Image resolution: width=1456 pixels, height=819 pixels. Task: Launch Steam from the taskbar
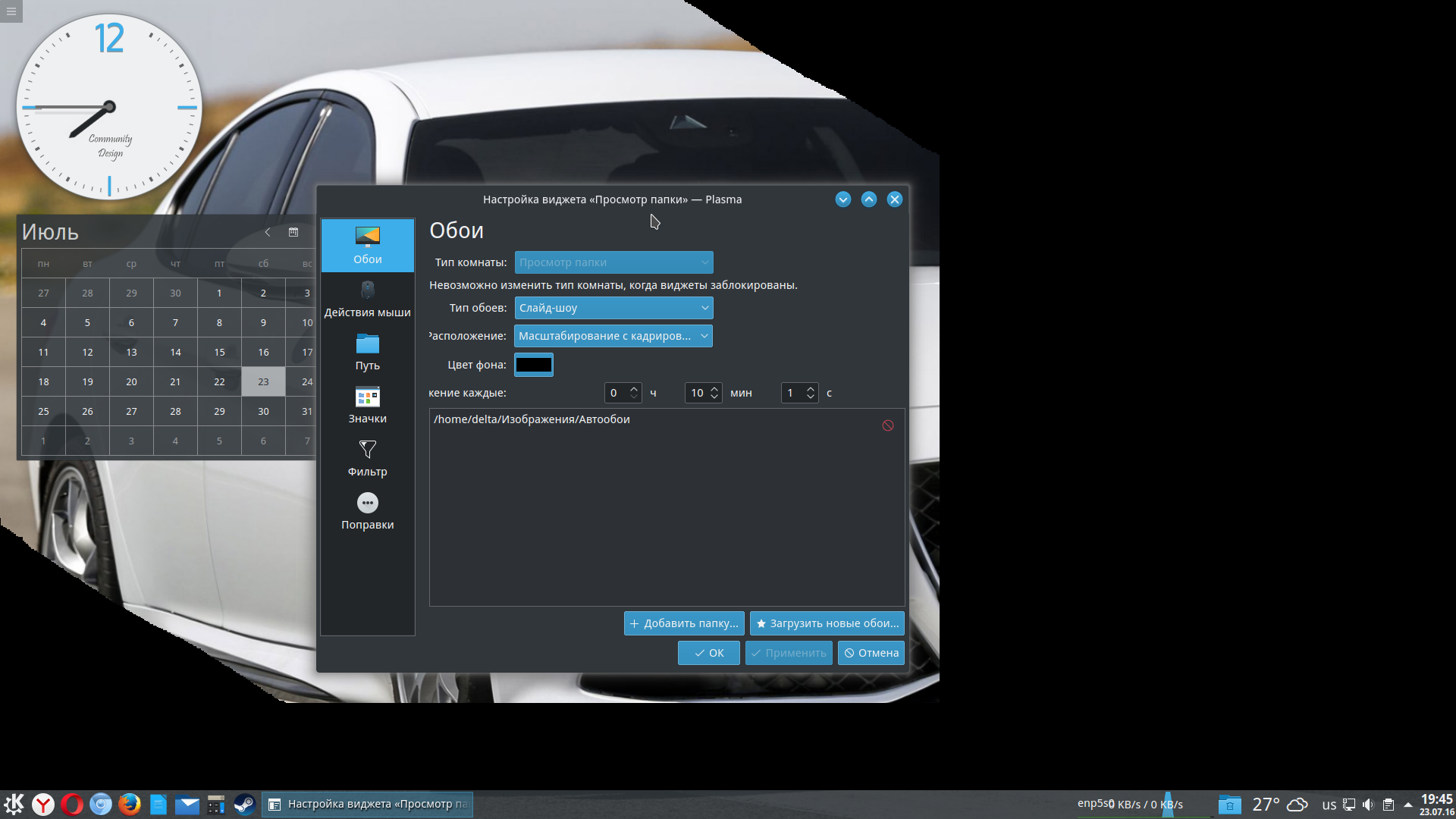click(x=244, y=804)
